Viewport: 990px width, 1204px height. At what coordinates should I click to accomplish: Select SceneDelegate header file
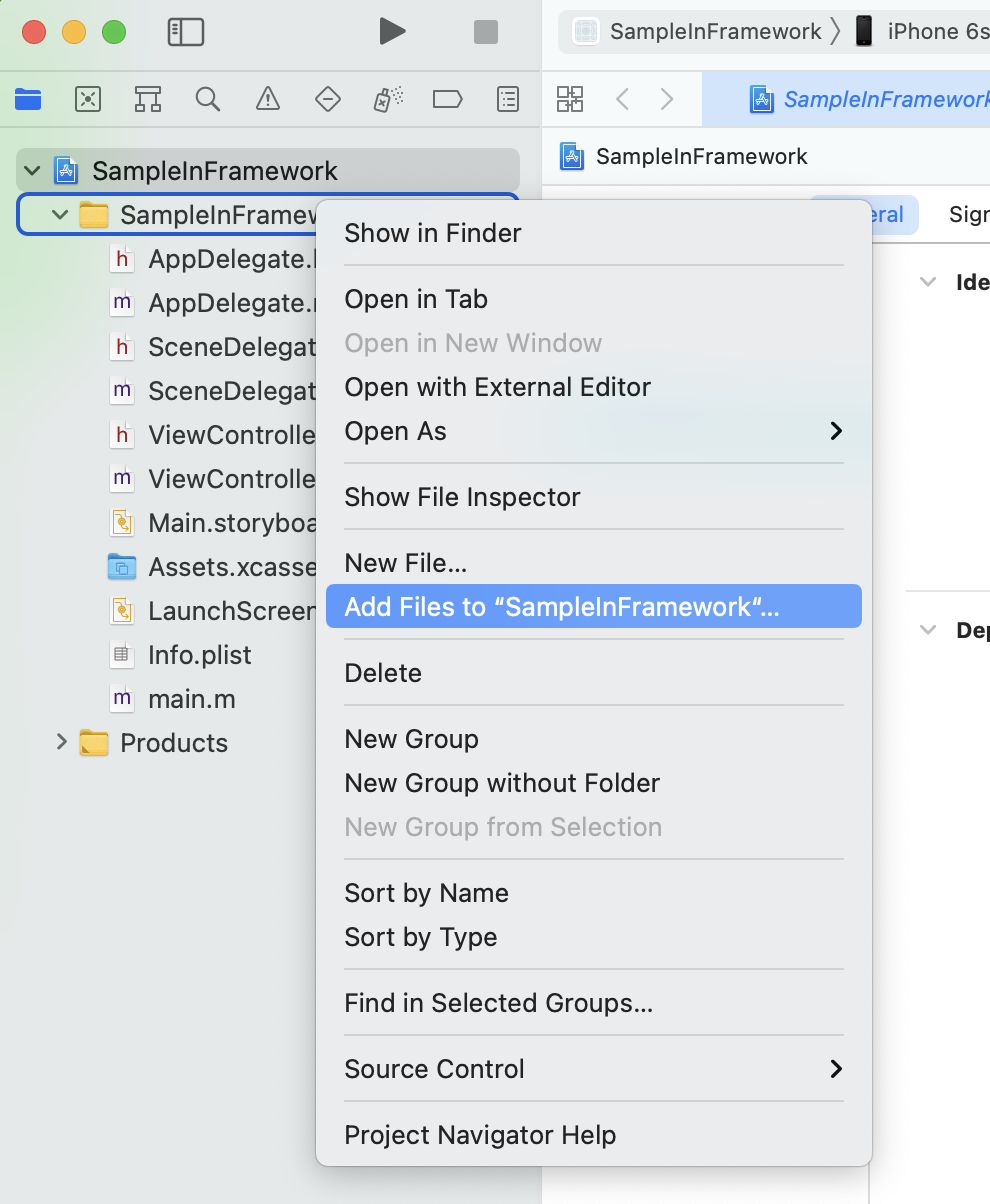click(x=212, y=347)
